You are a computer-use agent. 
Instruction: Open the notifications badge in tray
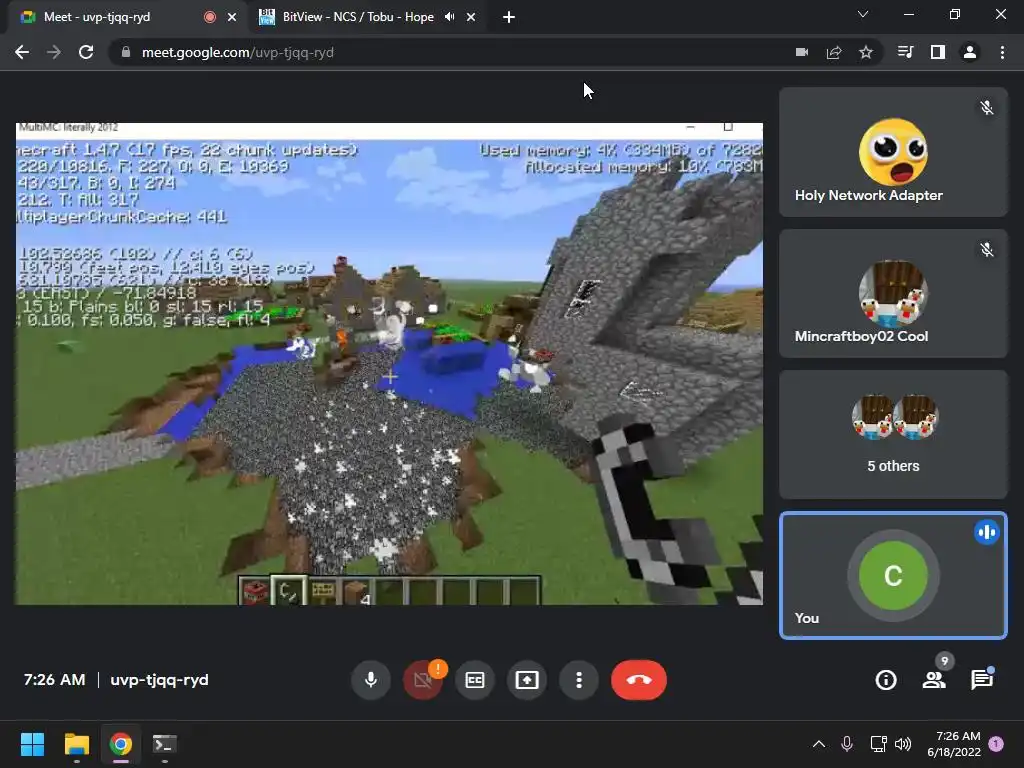[x=996, y=744]
